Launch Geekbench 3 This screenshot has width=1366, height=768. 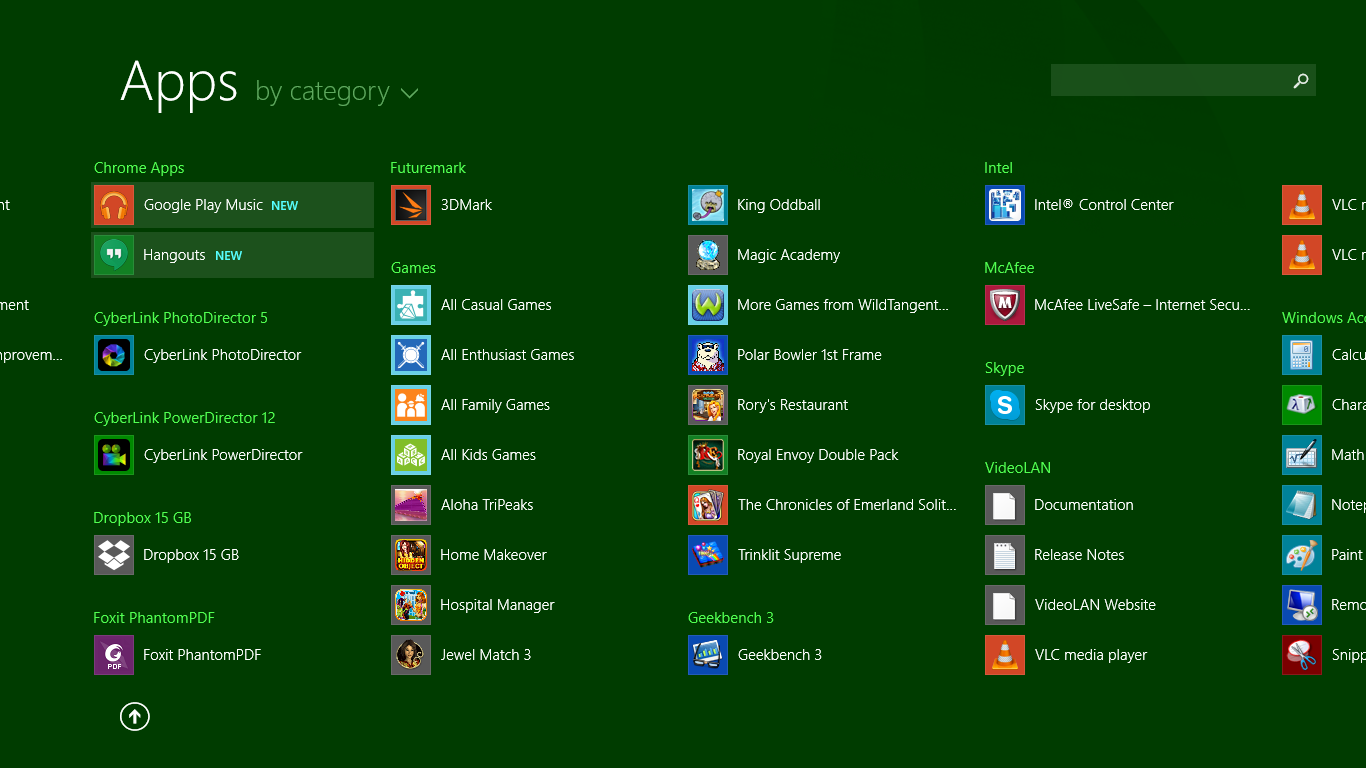(x=780, y=655)
